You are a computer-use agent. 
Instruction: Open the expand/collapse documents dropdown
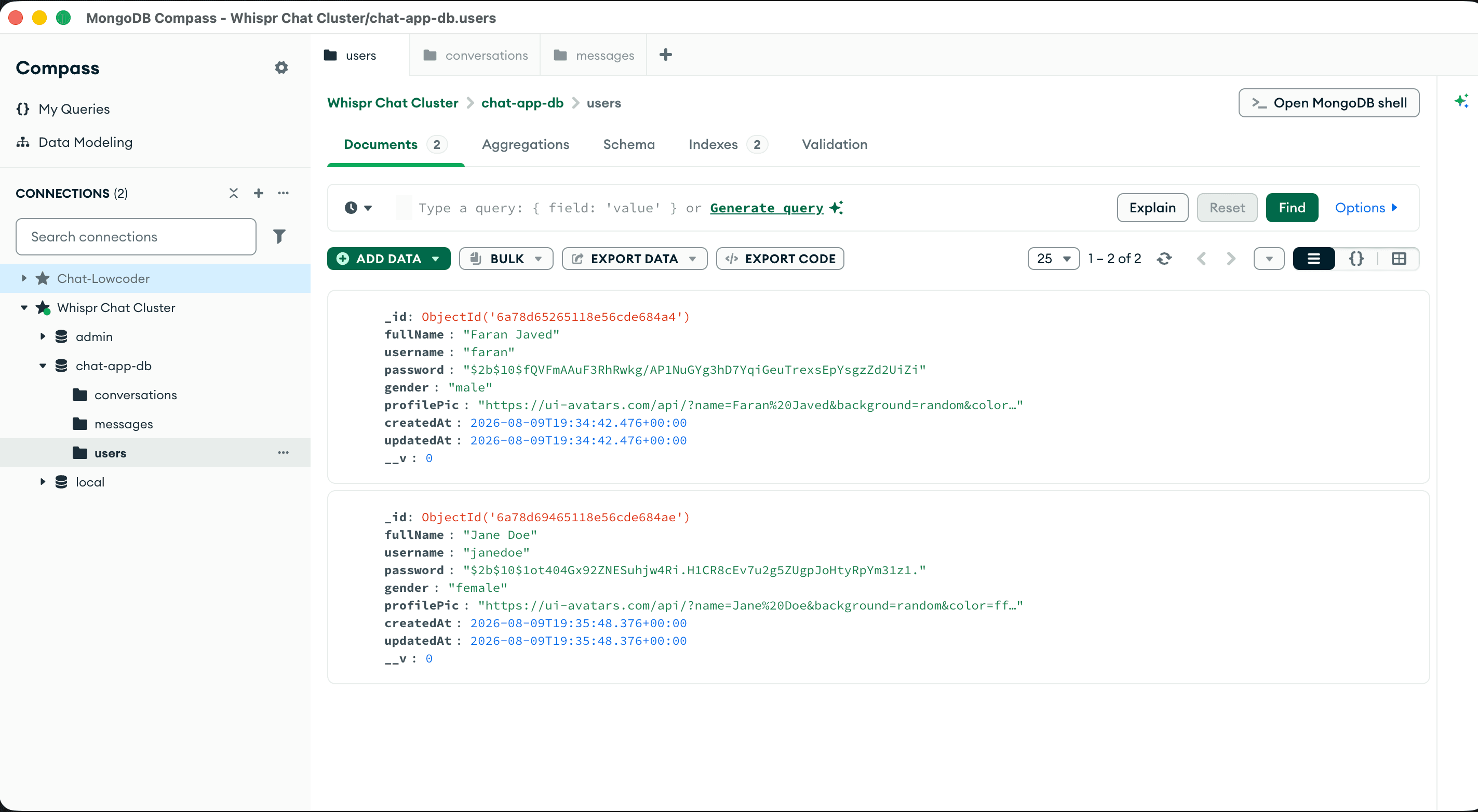1269,259
